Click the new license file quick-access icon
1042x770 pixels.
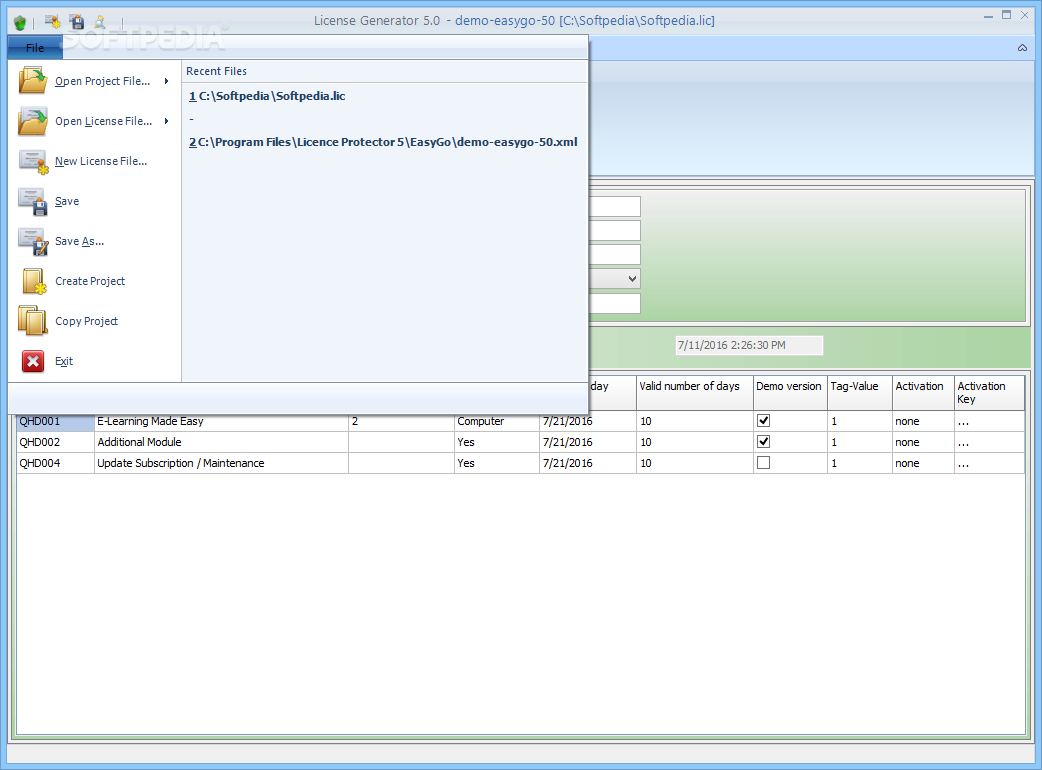(x=52, y=22)
